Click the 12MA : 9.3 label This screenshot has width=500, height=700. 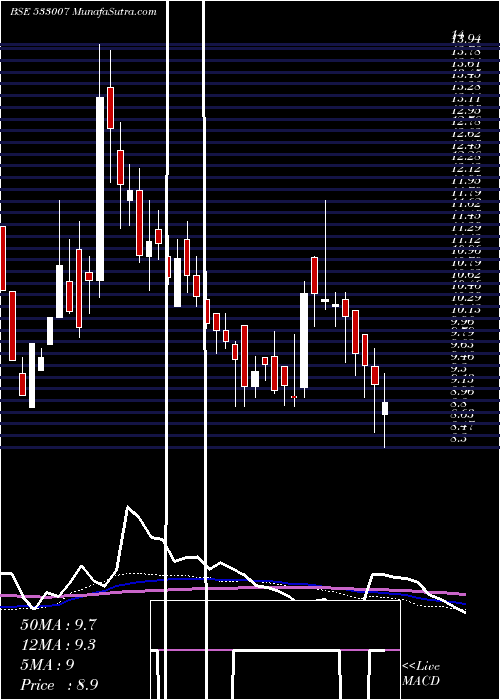(58, 645)
